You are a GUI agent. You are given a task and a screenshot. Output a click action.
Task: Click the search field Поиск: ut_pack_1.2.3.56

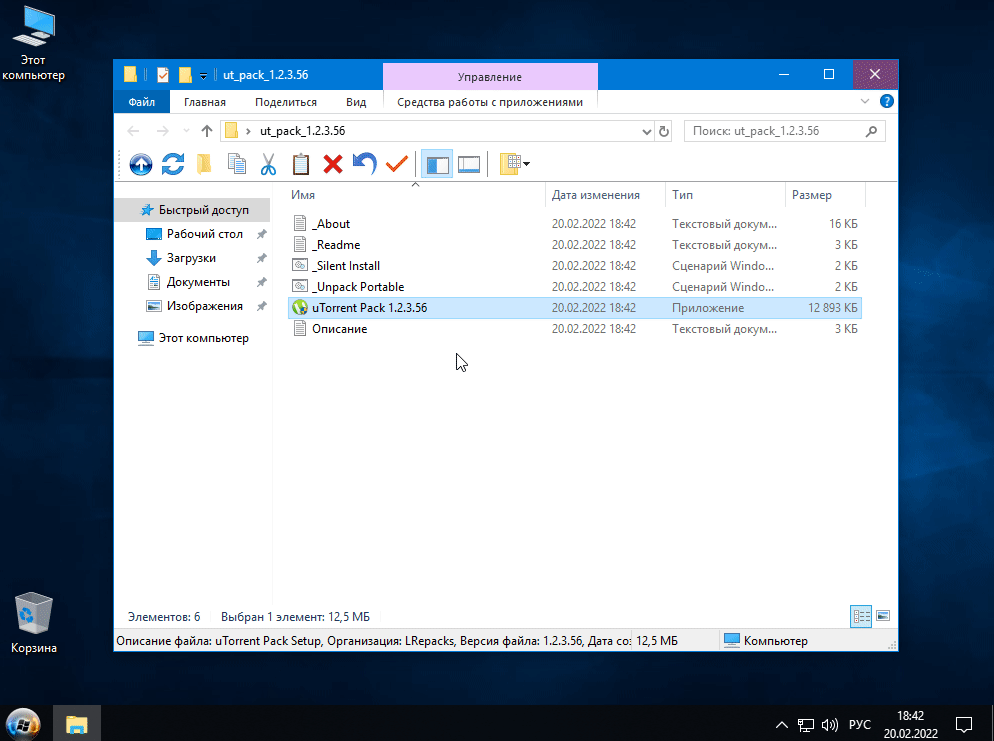point(785,131)
